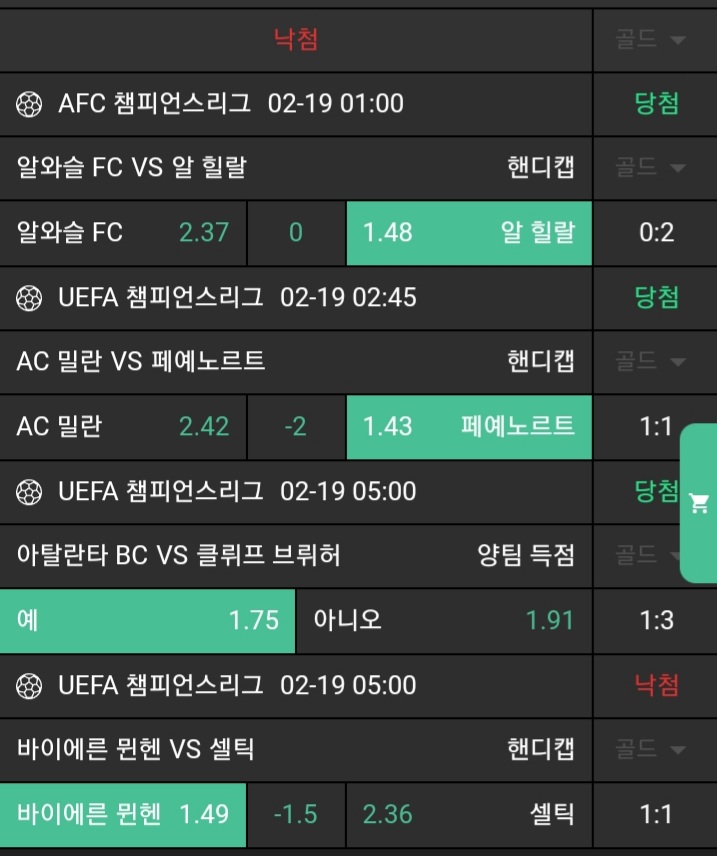
Task: Click the AFC 챔피언스리그 02-19 01:00 match header
Action: (230, 103)
